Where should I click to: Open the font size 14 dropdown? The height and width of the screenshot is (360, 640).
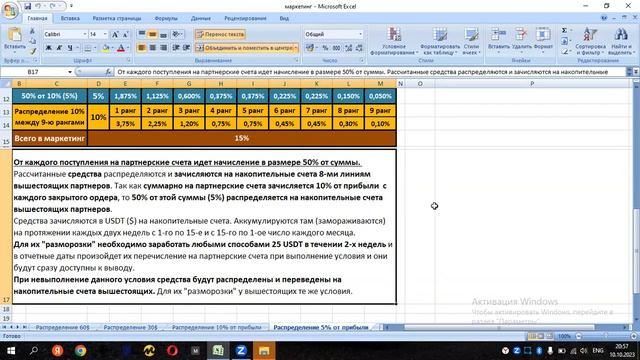(x=105, y=34)
